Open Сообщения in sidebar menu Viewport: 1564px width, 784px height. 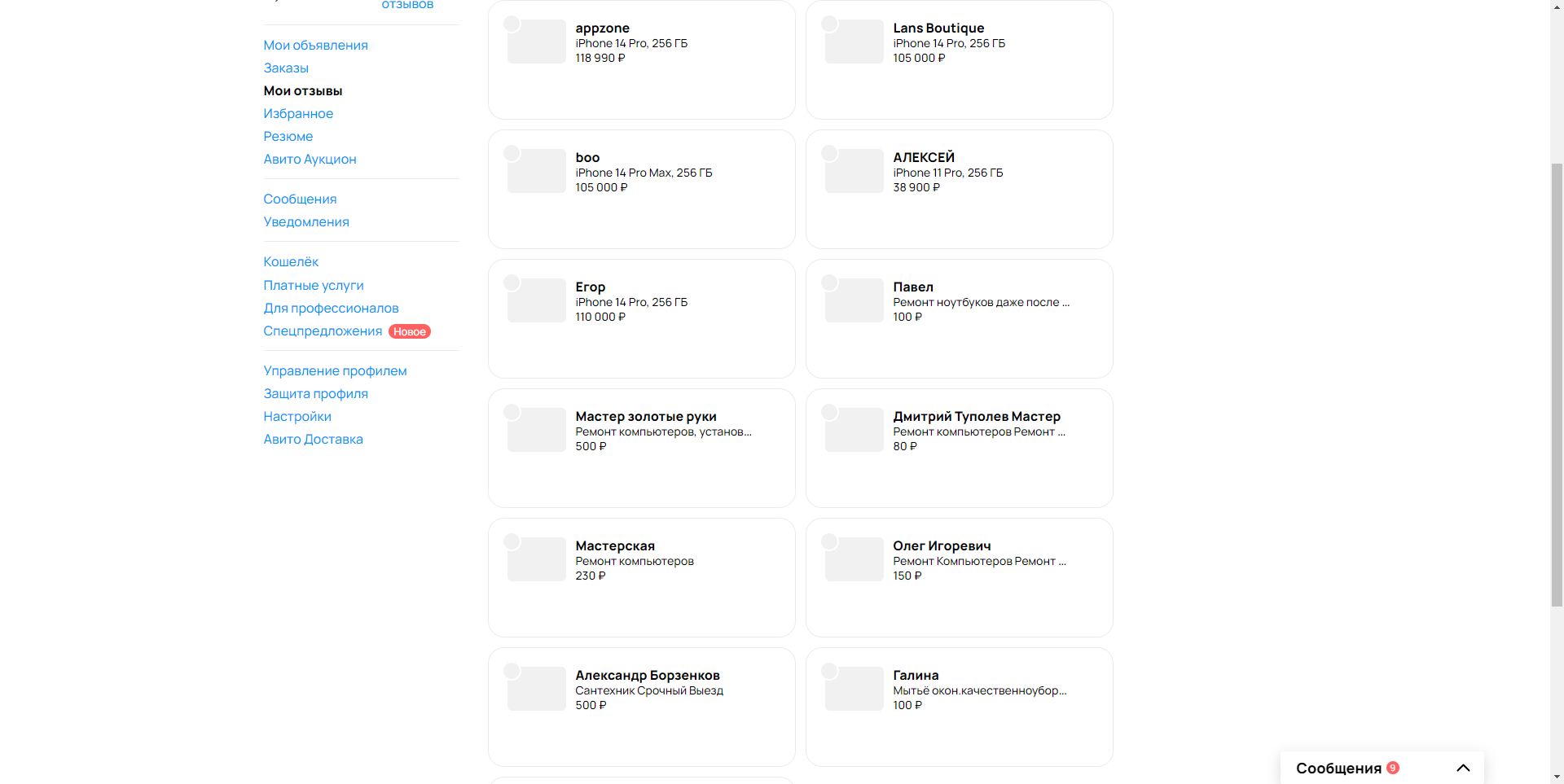coord(300,199)
